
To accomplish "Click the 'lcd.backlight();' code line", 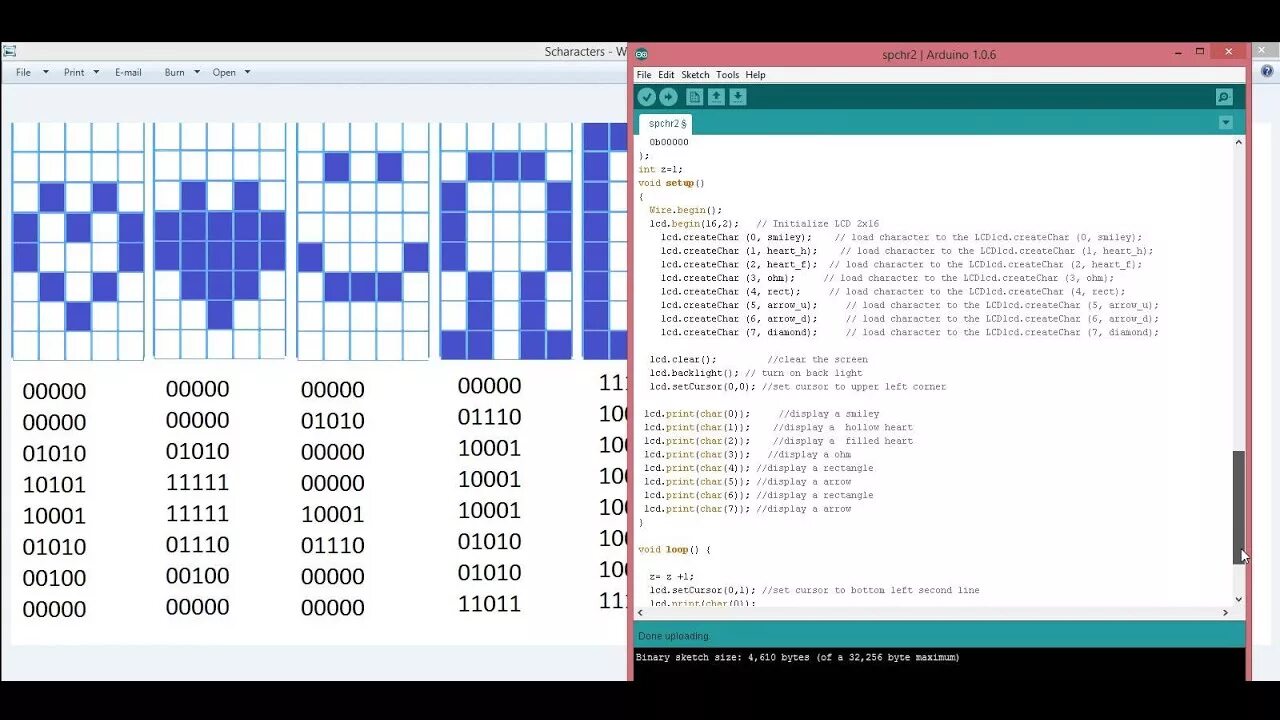I will click(x=694, y=373).
